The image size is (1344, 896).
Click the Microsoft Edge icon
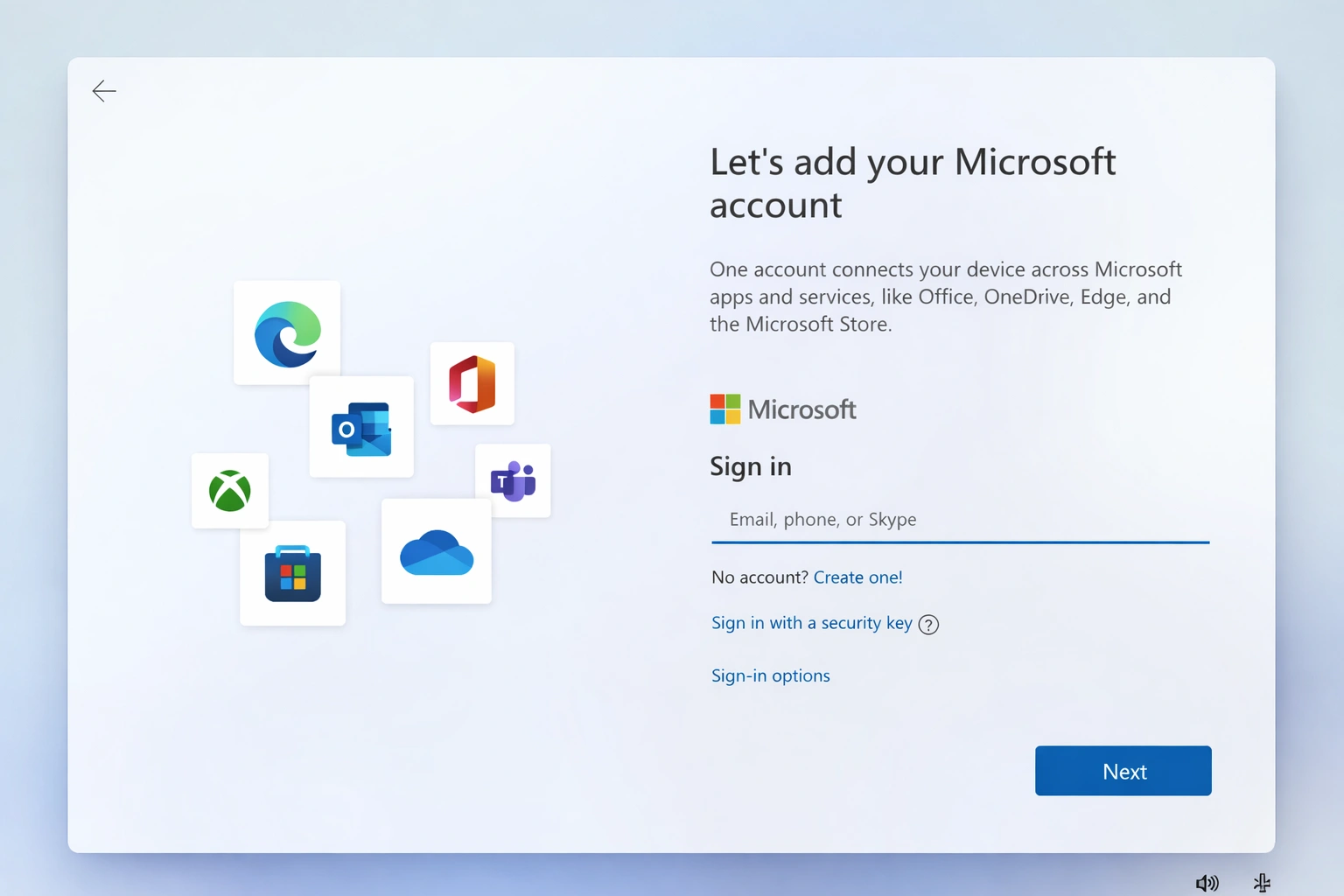coord(286,332)
